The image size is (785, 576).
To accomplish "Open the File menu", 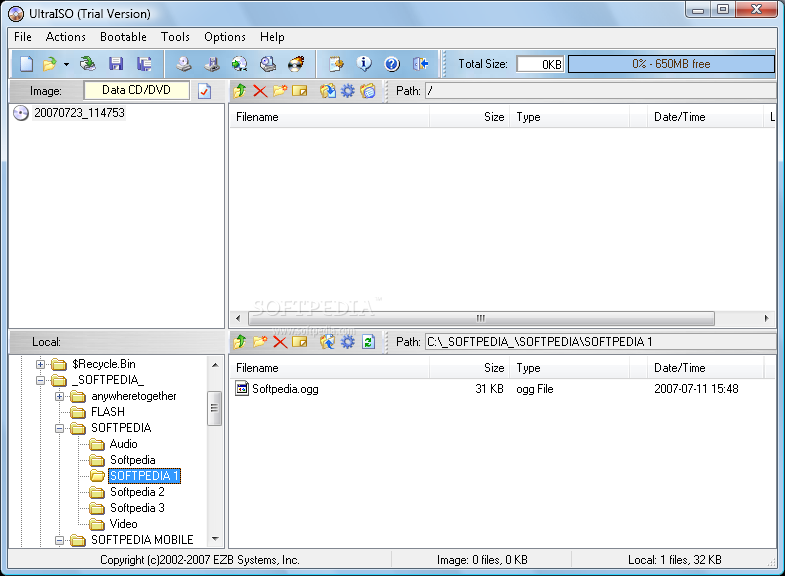I will coord(23,37).
